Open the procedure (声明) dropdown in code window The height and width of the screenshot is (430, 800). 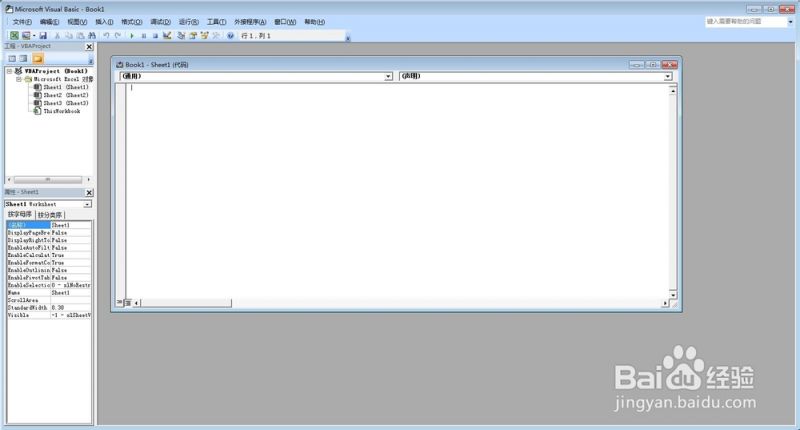[668, 77]
